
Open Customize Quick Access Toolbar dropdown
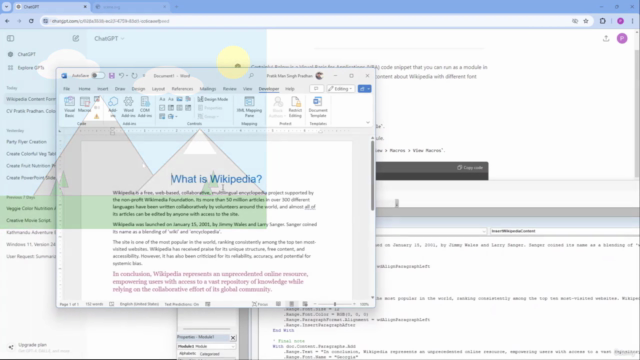coord(144,76)
